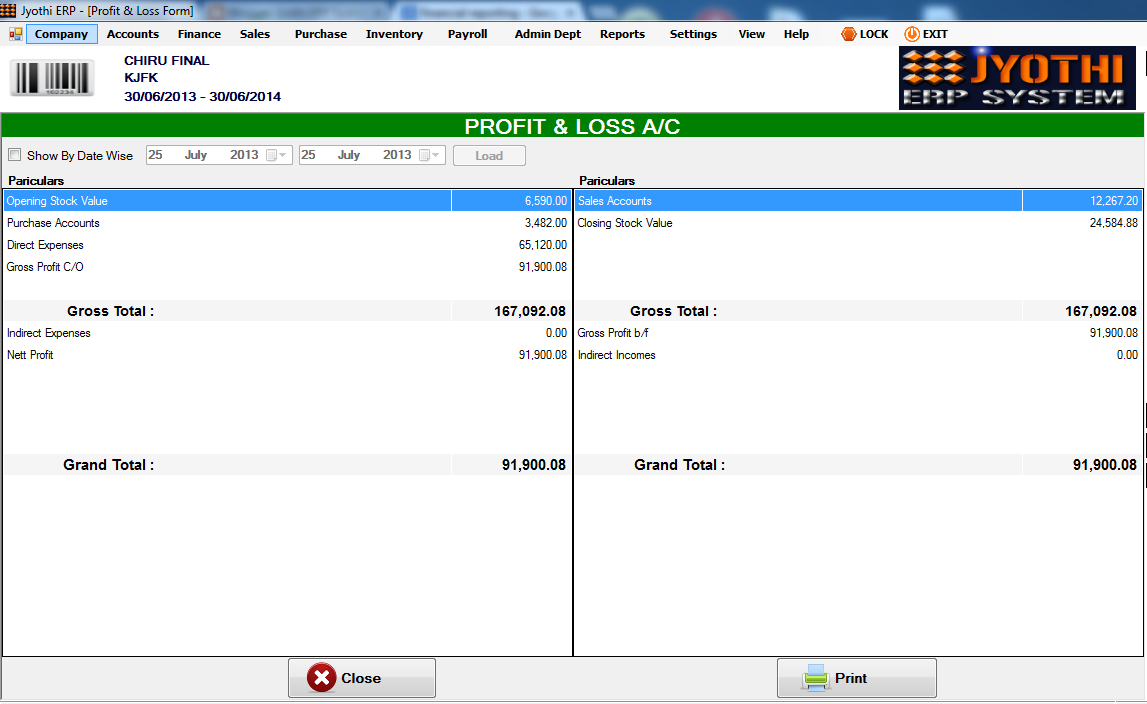
Task: Click the Print button
Action: coord(856,677)
